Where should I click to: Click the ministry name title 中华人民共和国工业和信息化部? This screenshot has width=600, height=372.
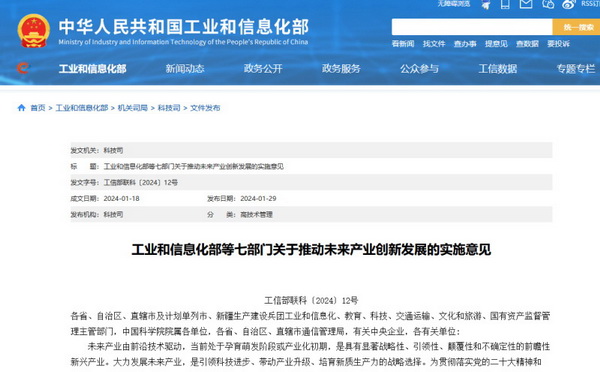[184, 27]
